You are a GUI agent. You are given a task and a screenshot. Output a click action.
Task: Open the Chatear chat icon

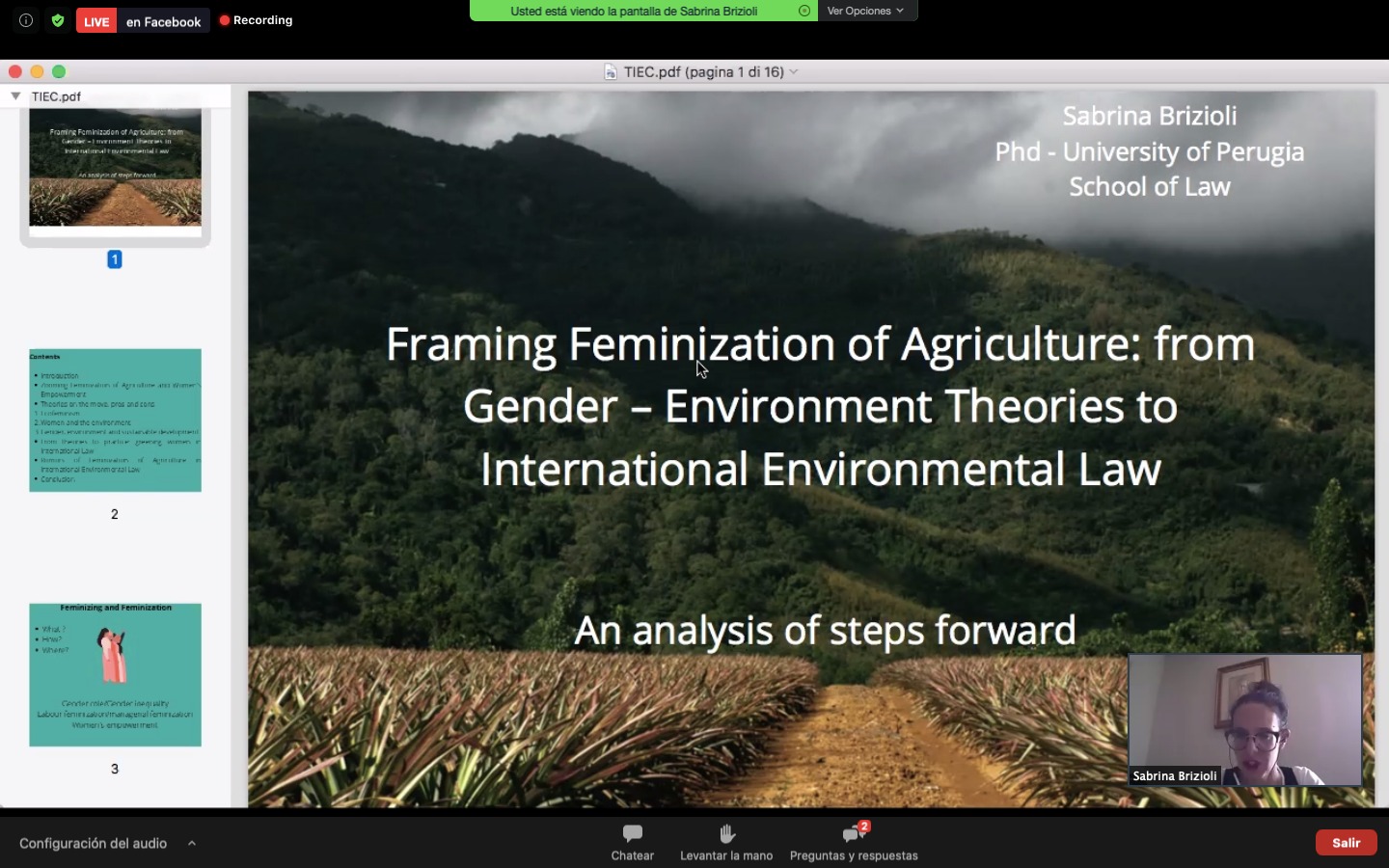pos(632,834)
